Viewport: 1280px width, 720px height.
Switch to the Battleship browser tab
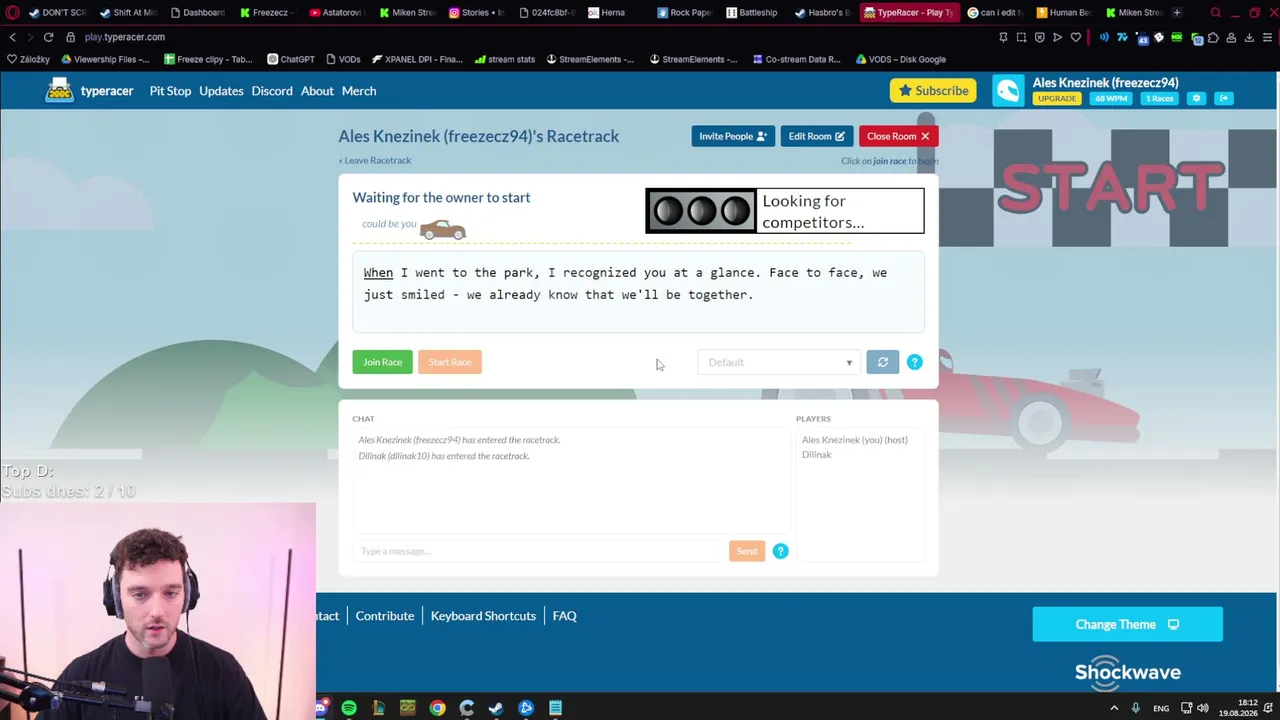[751, 13]
